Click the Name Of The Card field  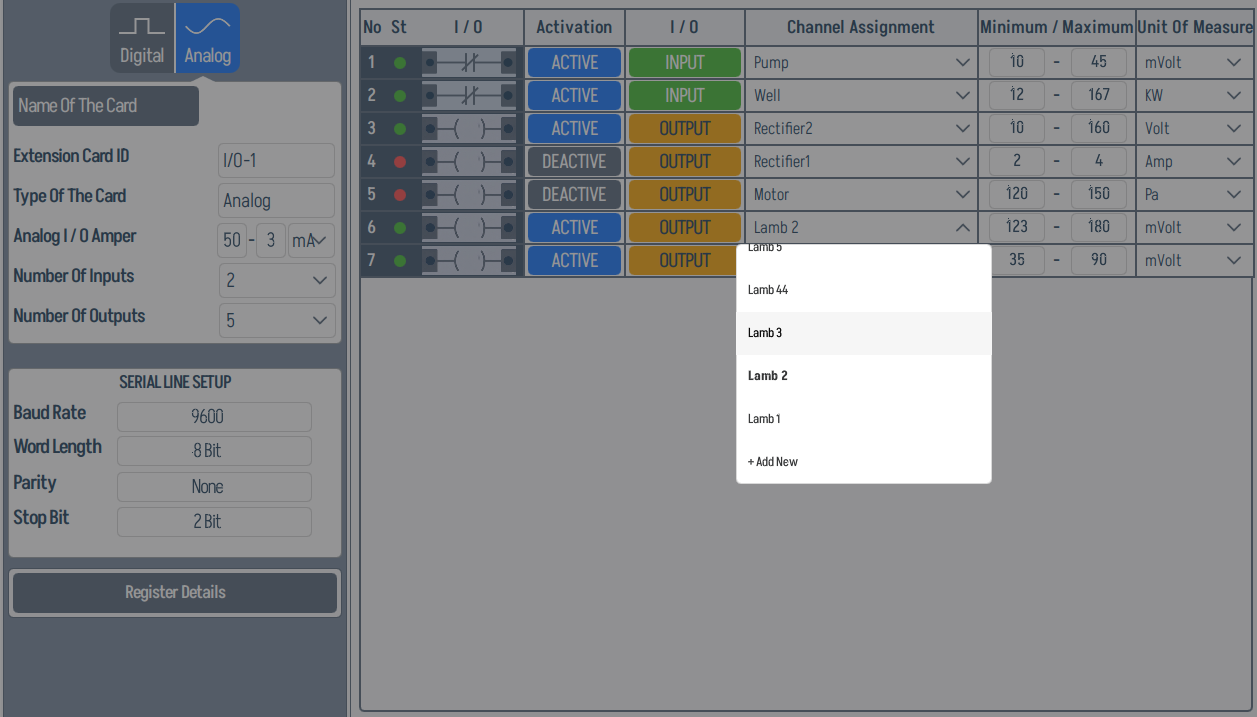[106, 106]
